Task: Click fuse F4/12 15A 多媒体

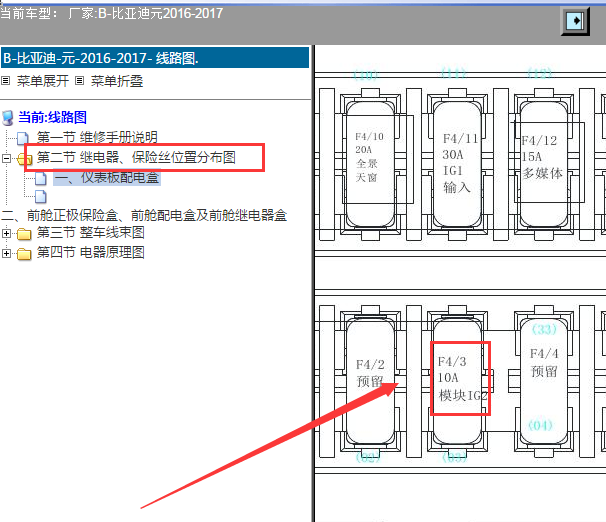Action: click(x=544, y=164)
